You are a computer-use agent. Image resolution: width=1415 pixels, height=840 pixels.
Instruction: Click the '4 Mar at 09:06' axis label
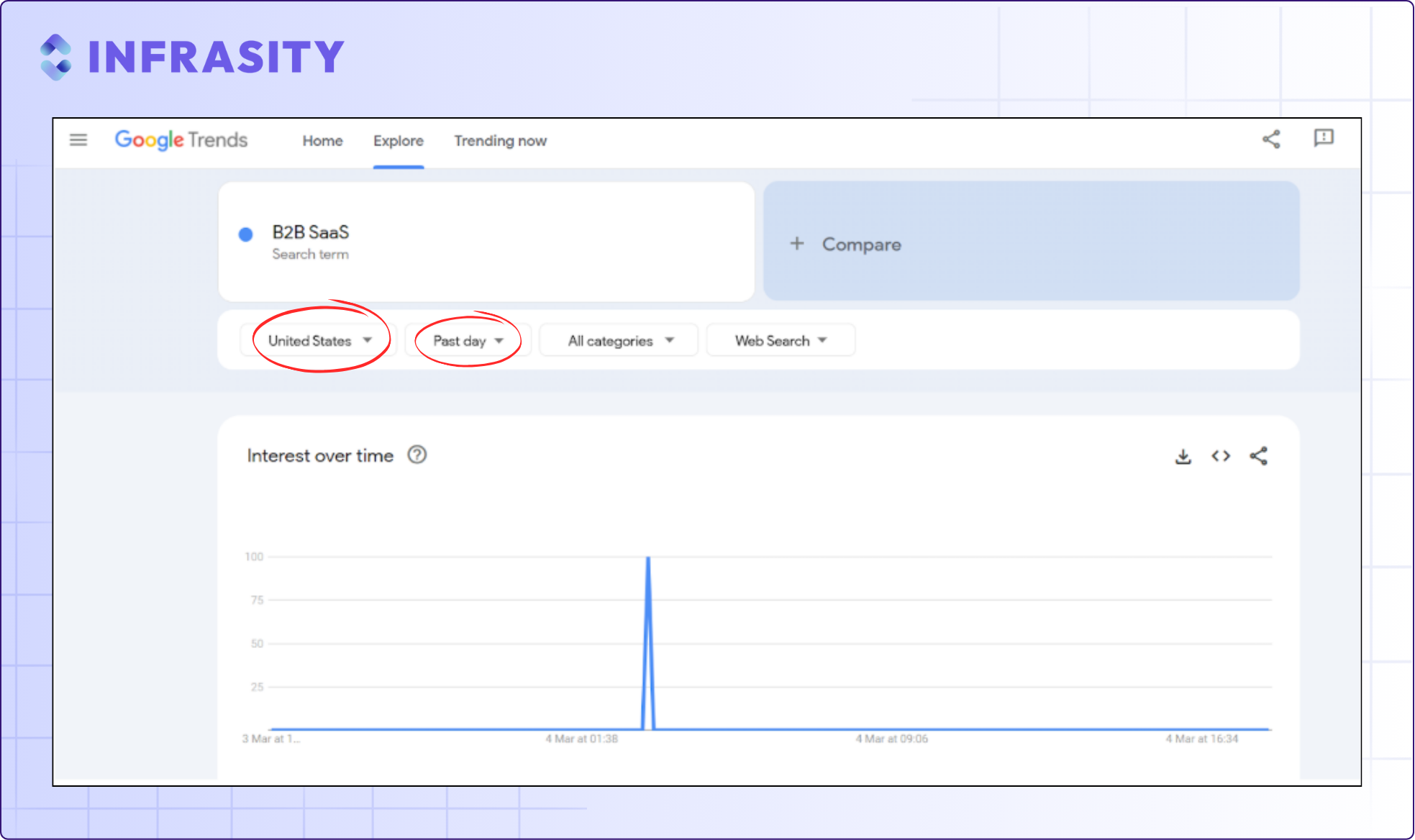pos(892,739)
